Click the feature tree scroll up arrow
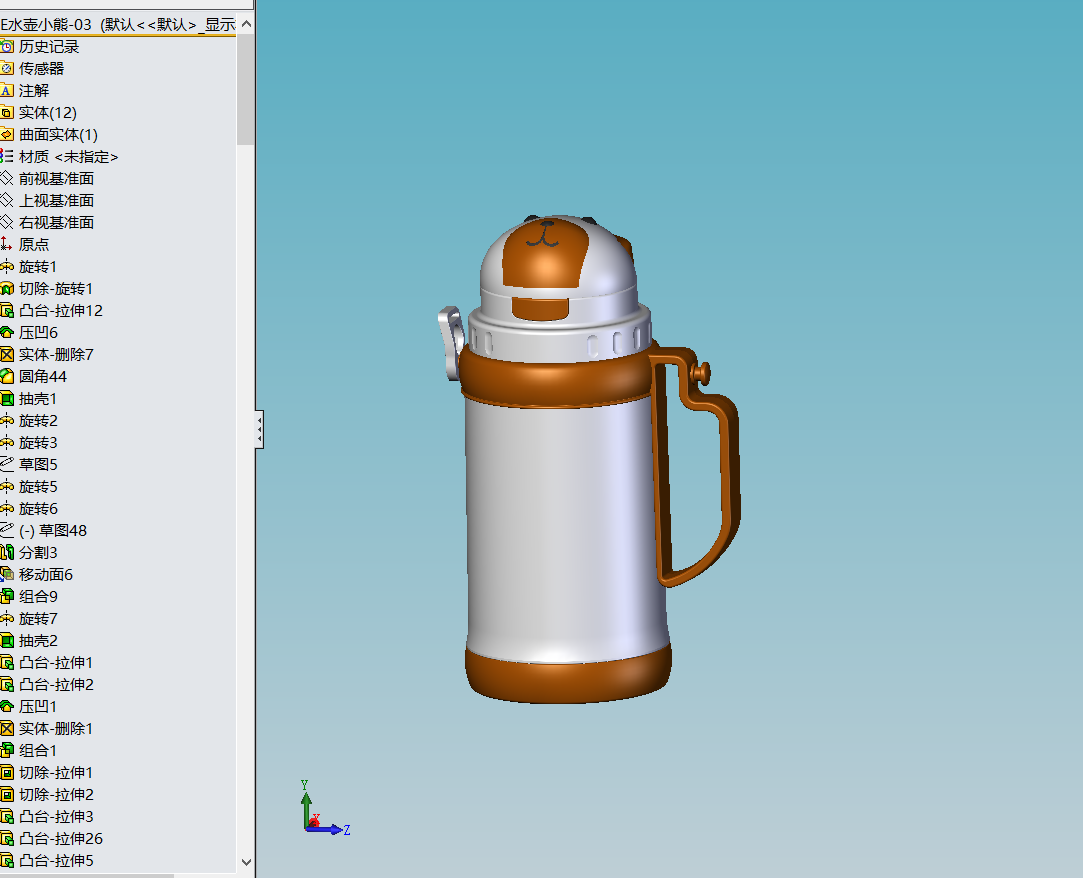This screenshot has width=1083, height=878. pyautogui.click(x=246, y=24)
